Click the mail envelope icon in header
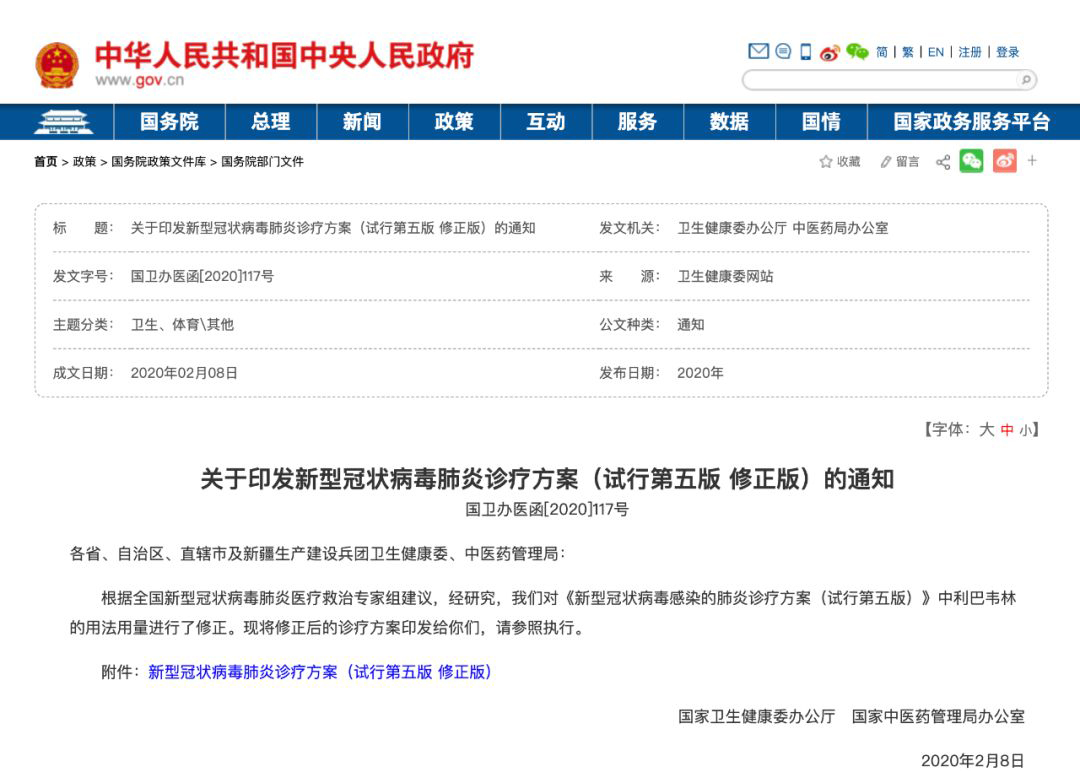The width and height of the screenshot is (1080, 772). coord(758,52)
